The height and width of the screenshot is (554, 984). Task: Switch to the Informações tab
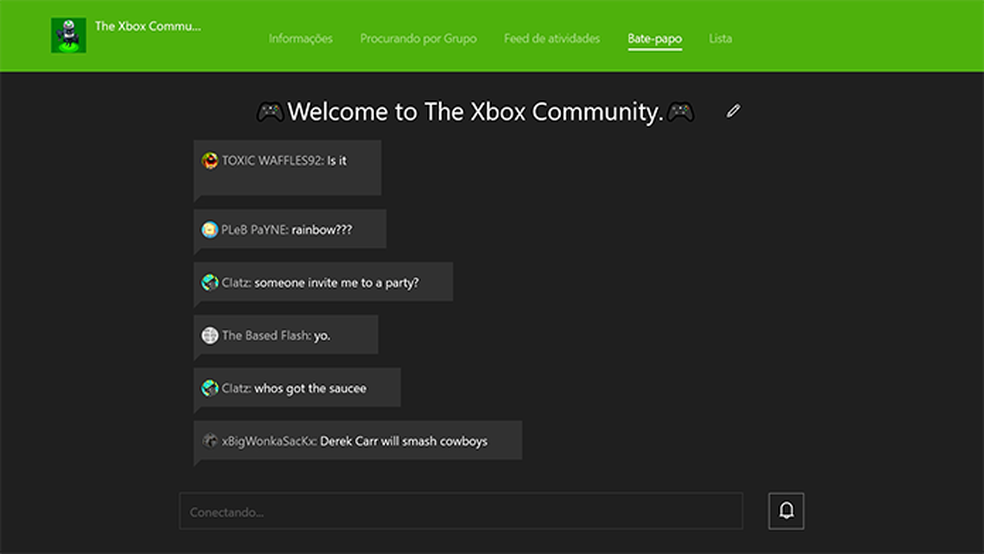click(301, 38)
